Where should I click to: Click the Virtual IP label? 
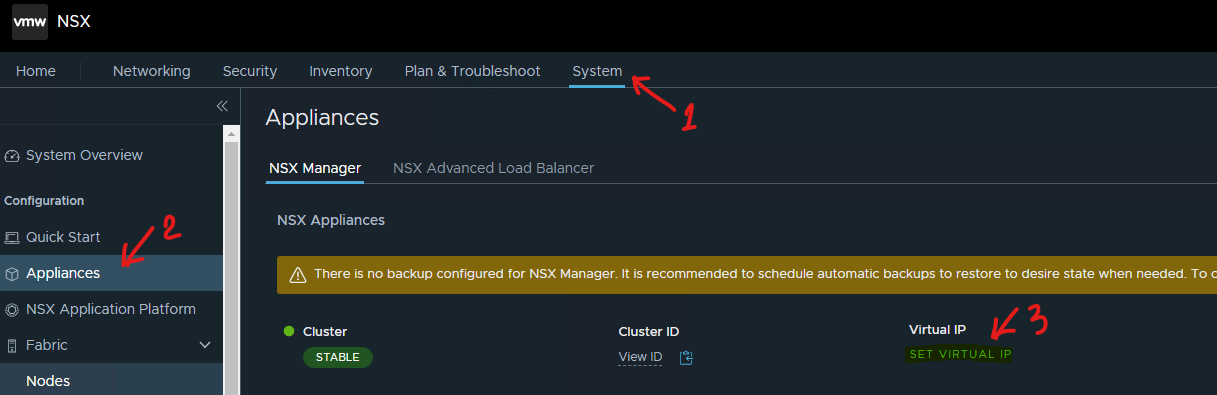[x=937, y=329]
